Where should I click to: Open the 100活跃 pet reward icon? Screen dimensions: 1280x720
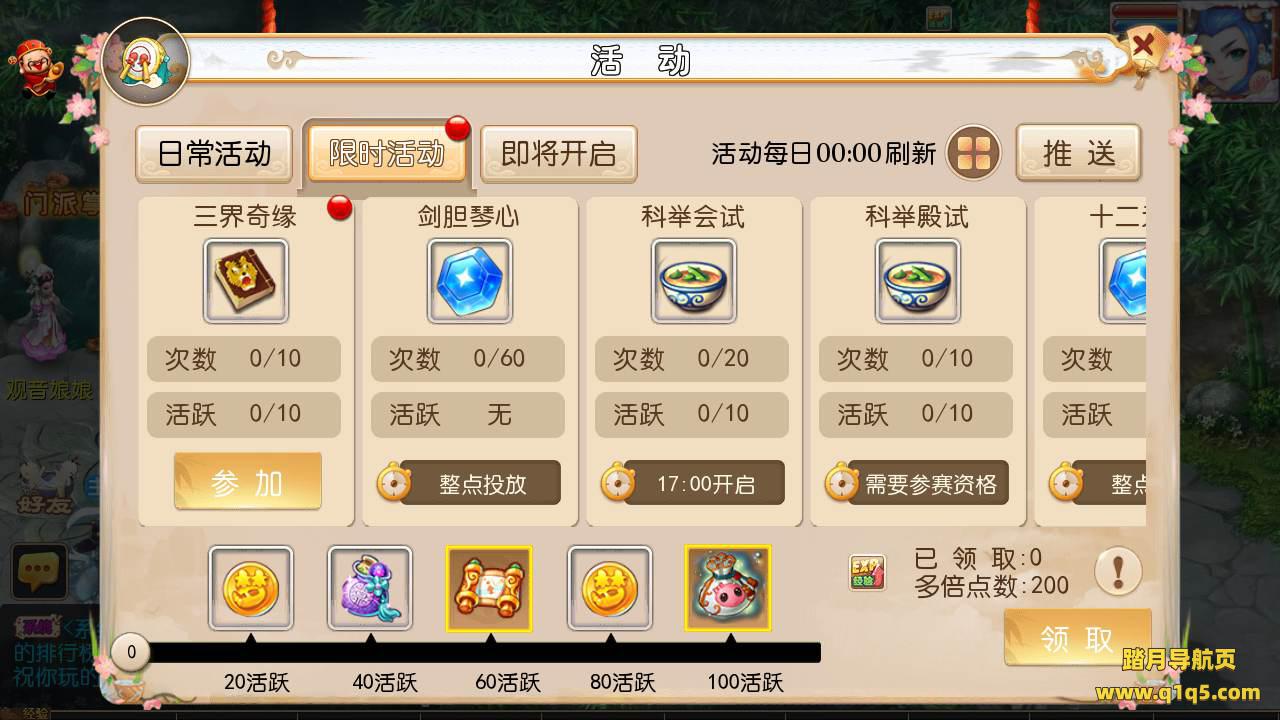click(728, 588)
